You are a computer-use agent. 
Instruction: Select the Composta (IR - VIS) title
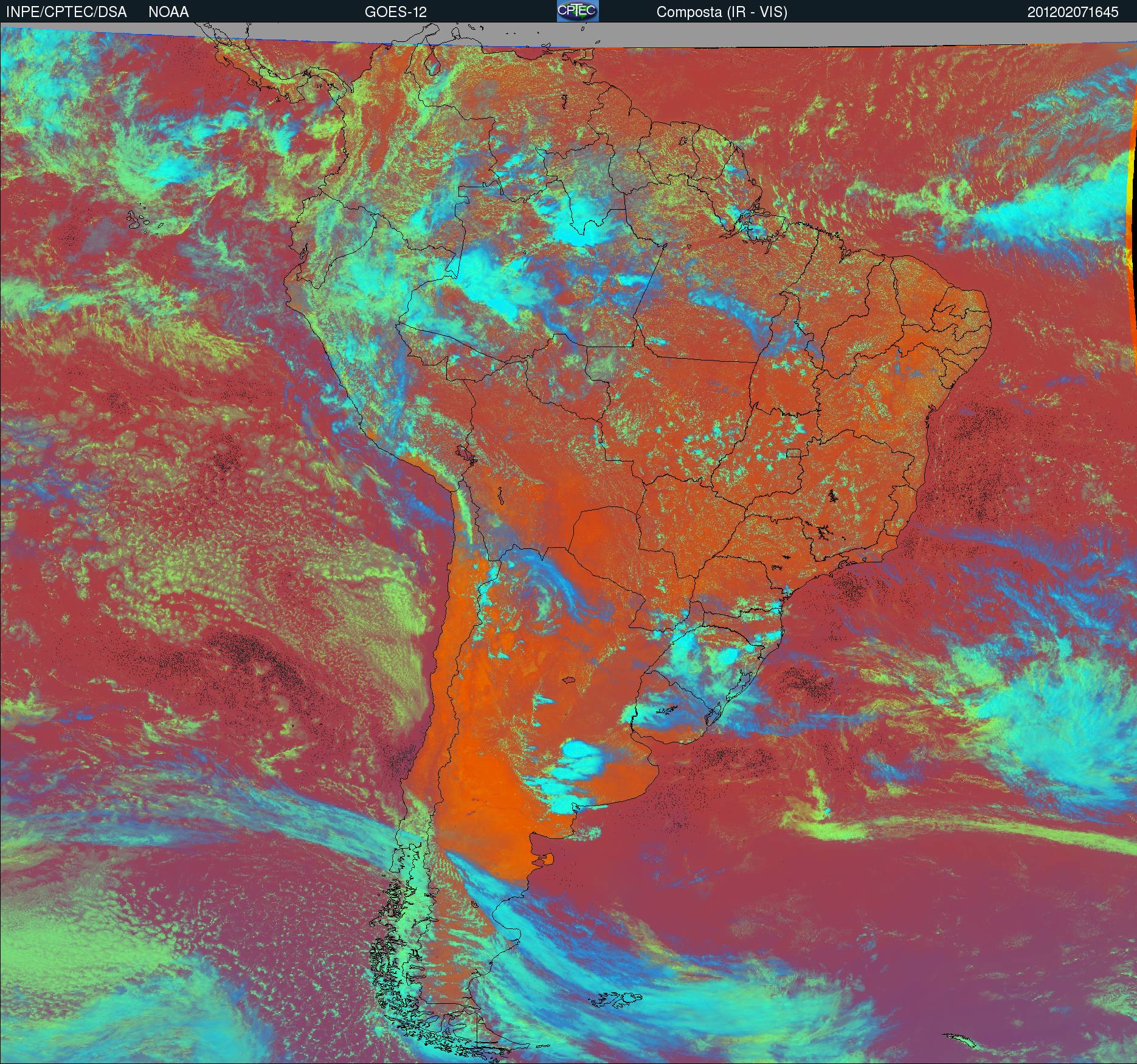click(722, 12)
